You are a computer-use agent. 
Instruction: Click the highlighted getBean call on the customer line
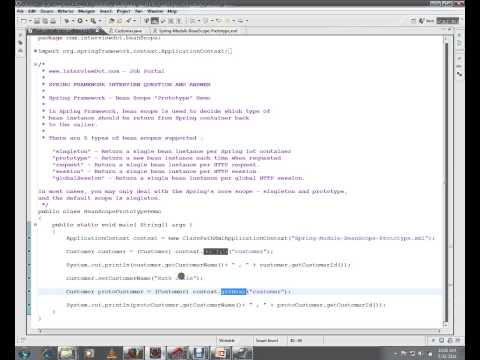point(216,251)
